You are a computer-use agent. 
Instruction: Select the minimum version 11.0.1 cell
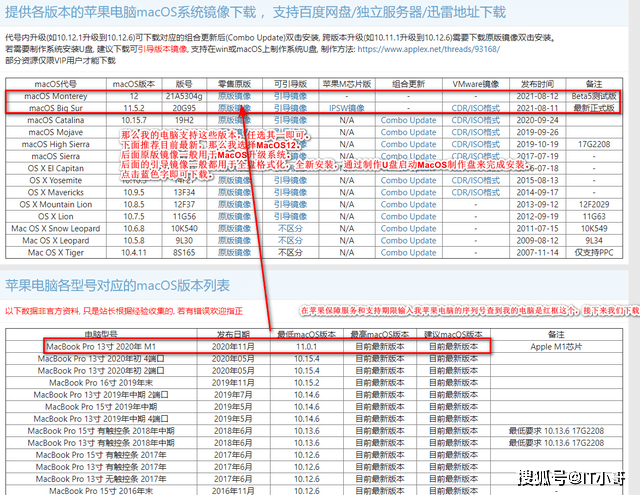tap(307, 347)
